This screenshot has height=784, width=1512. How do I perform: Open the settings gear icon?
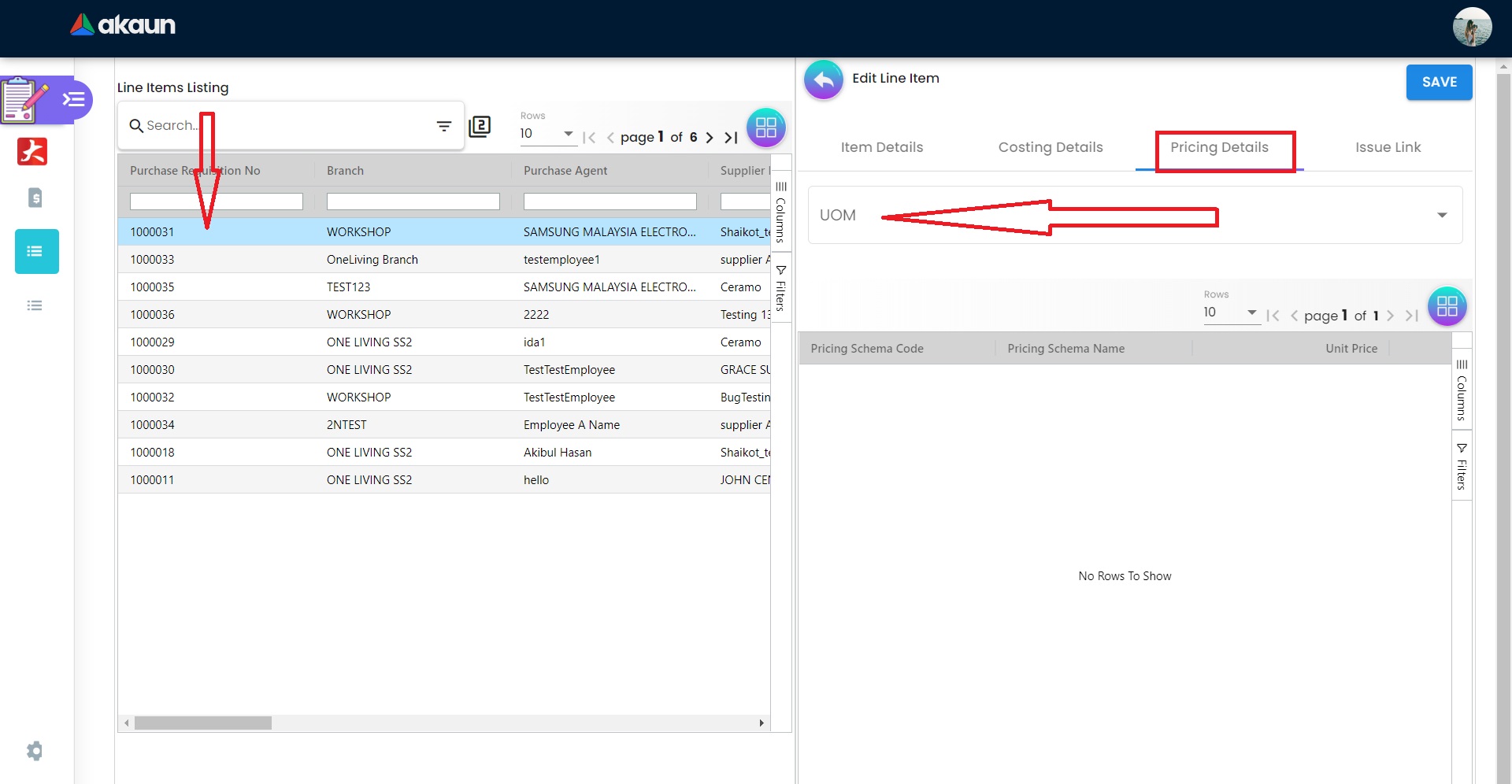(35, 751)
